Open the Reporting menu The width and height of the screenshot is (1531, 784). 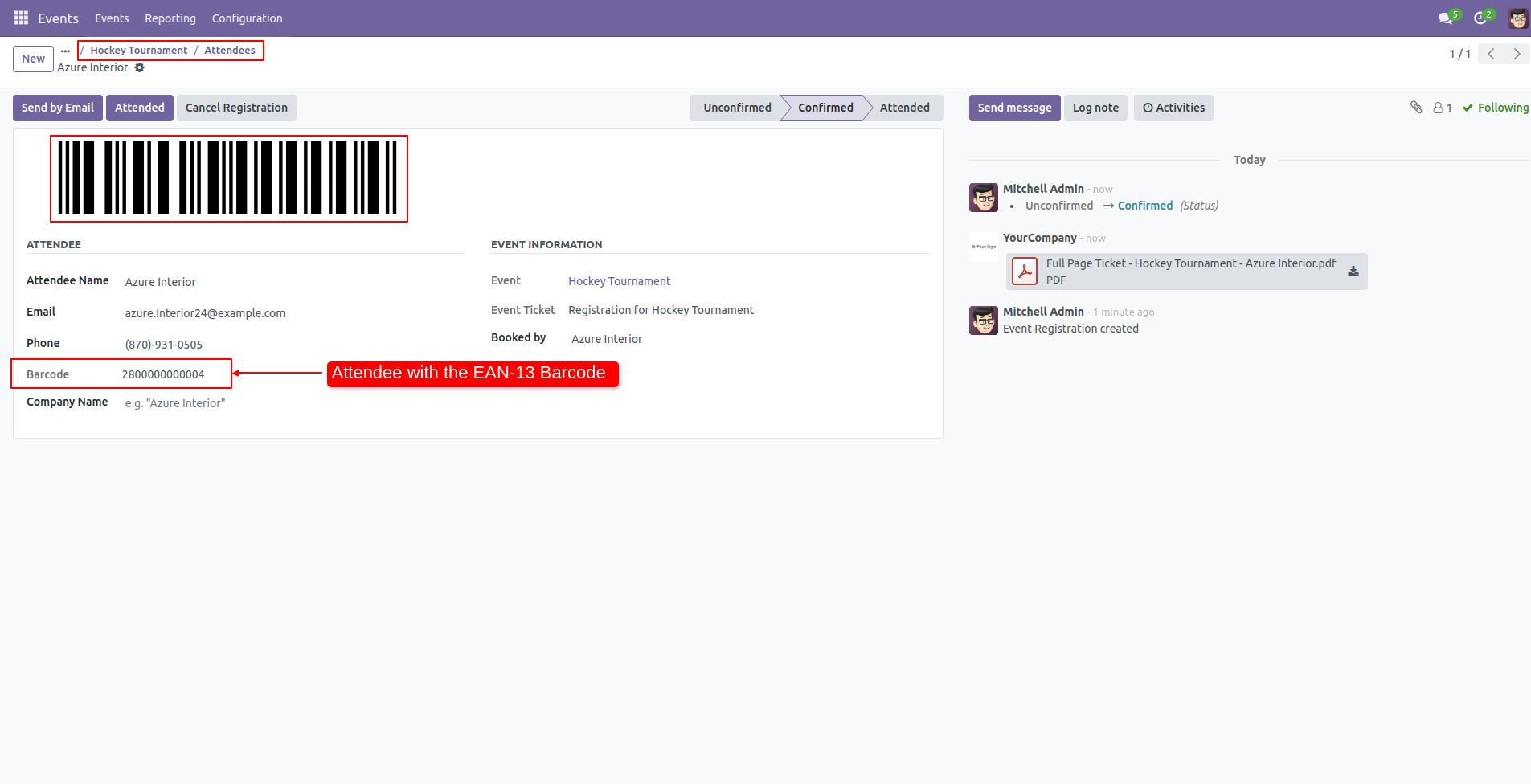click(170, 18)
